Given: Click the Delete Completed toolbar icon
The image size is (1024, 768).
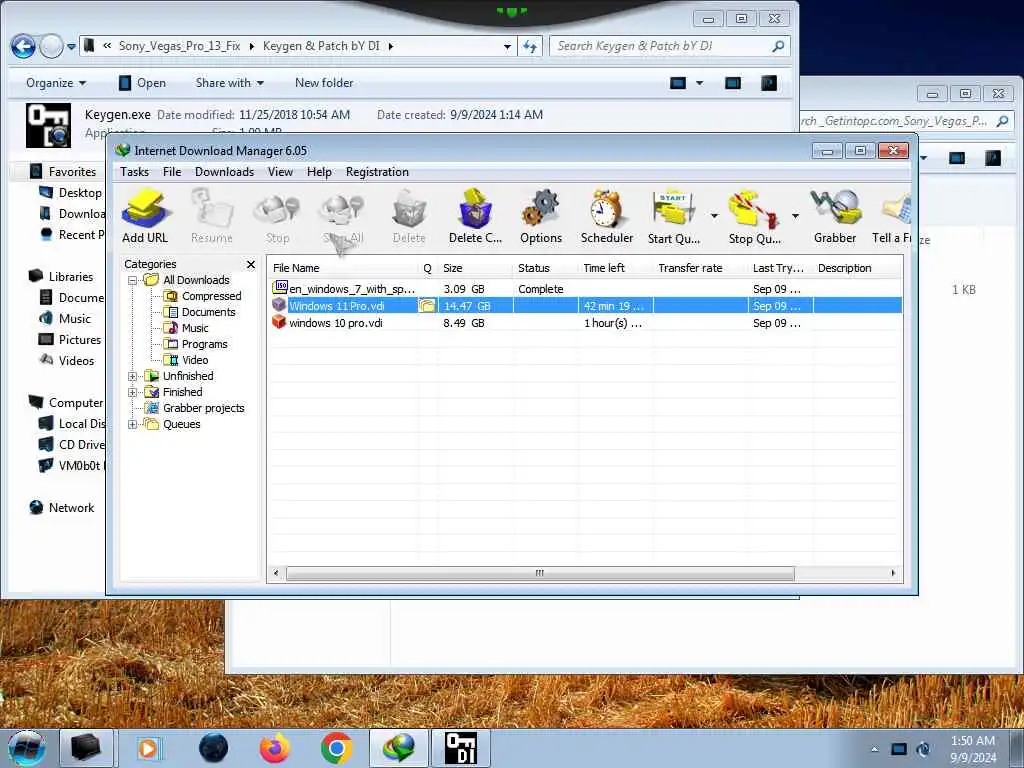Looking at the screenshot, I should [475, 216].
